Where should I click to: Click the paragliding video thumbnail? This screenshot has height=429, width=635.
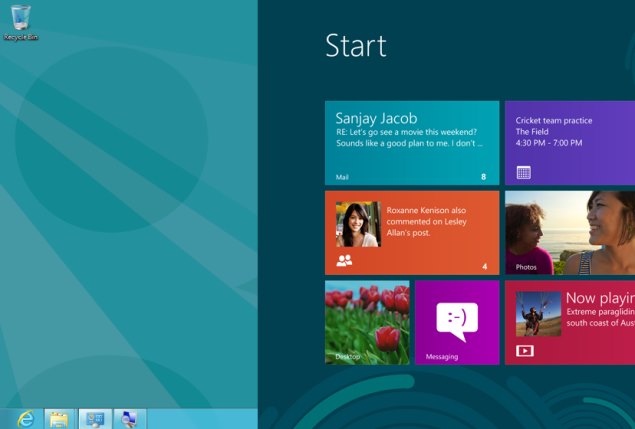(537, 314)
